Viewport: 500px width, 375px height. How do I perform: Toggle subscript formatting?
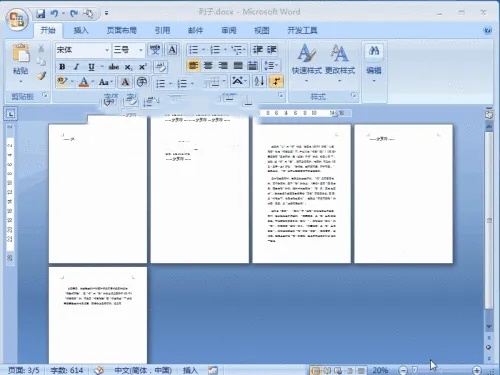tap(128, 67)
